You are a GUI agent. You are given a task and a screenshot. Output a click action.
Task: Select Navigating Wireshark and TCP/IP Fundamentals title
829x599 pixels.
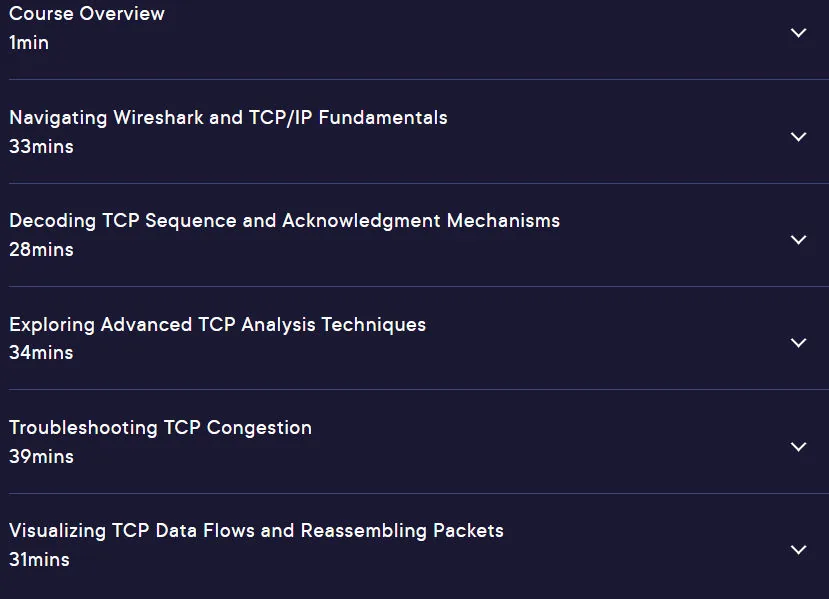228,118
